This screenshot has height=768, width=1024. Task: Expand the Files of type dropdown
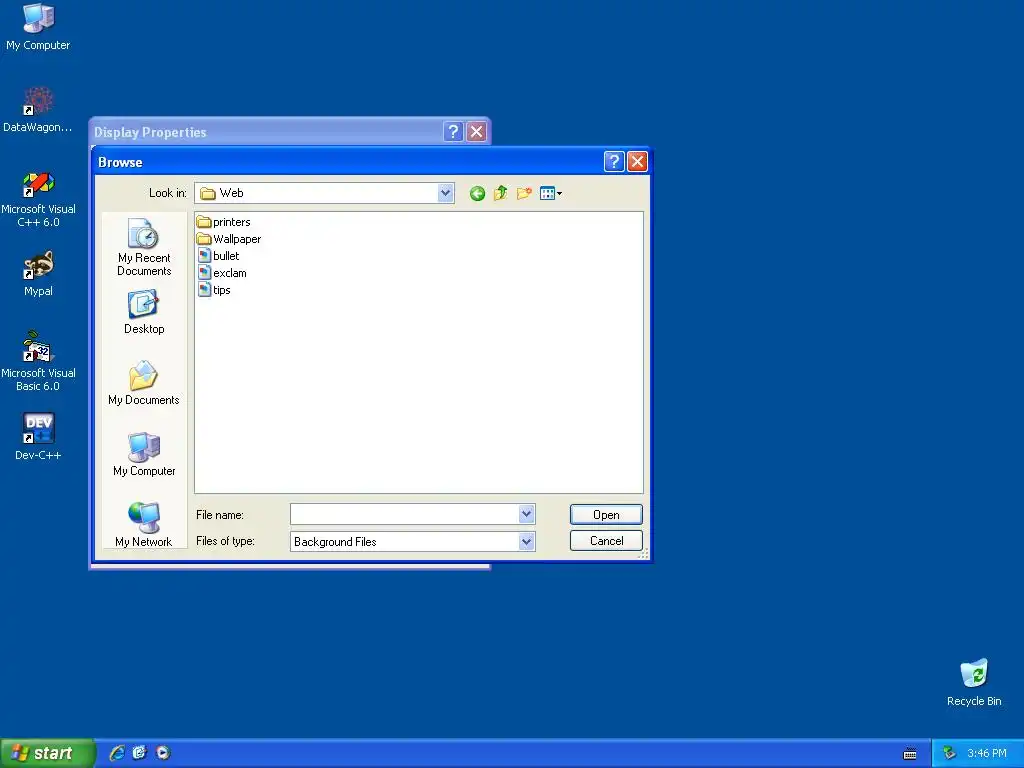(x=527, y=541)
